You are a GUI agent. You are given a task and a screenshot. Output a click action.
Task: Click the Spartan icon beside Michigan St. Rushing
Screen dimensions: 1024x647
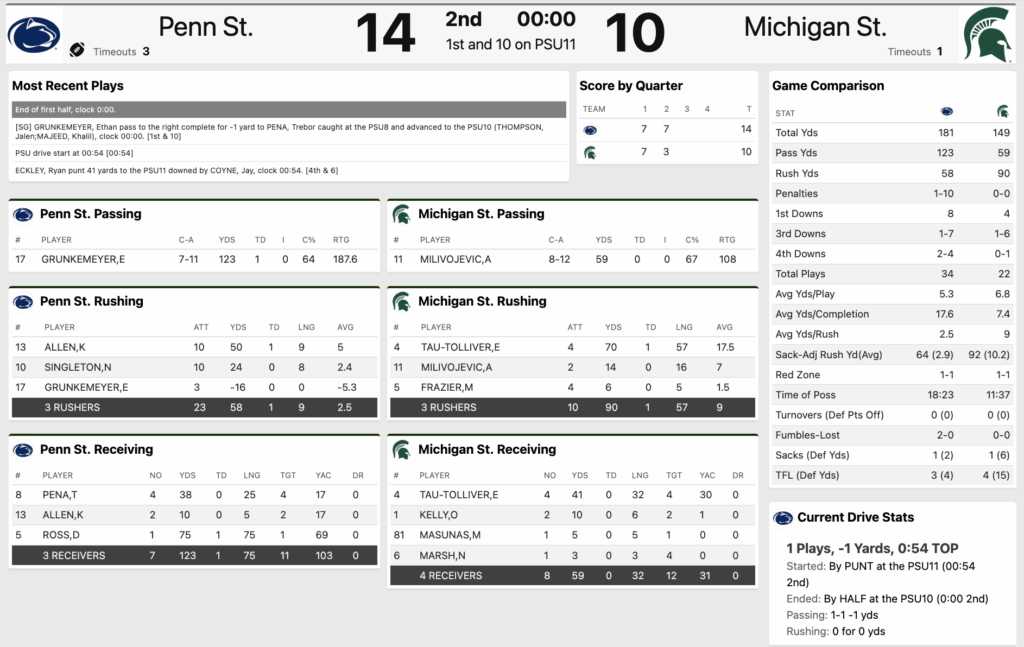(x=401, y=301)
